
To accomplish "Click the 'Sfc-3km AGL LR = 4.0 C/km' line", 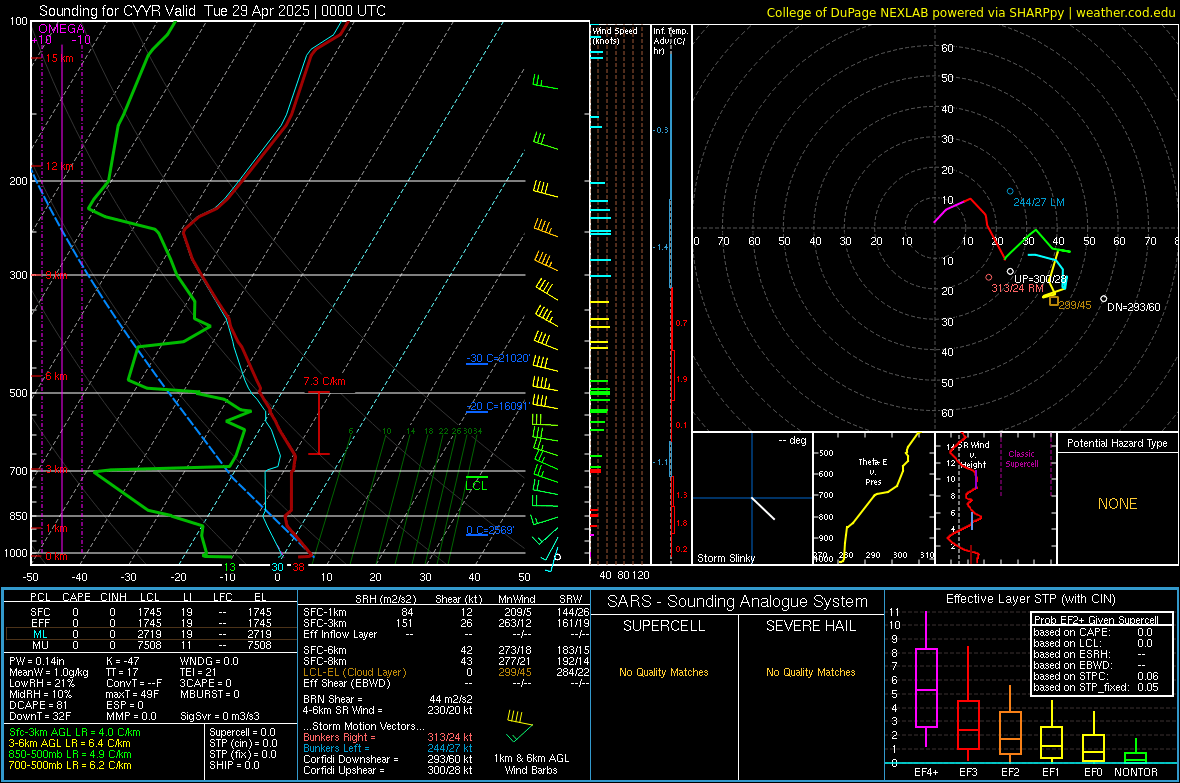I will (75, 732).
